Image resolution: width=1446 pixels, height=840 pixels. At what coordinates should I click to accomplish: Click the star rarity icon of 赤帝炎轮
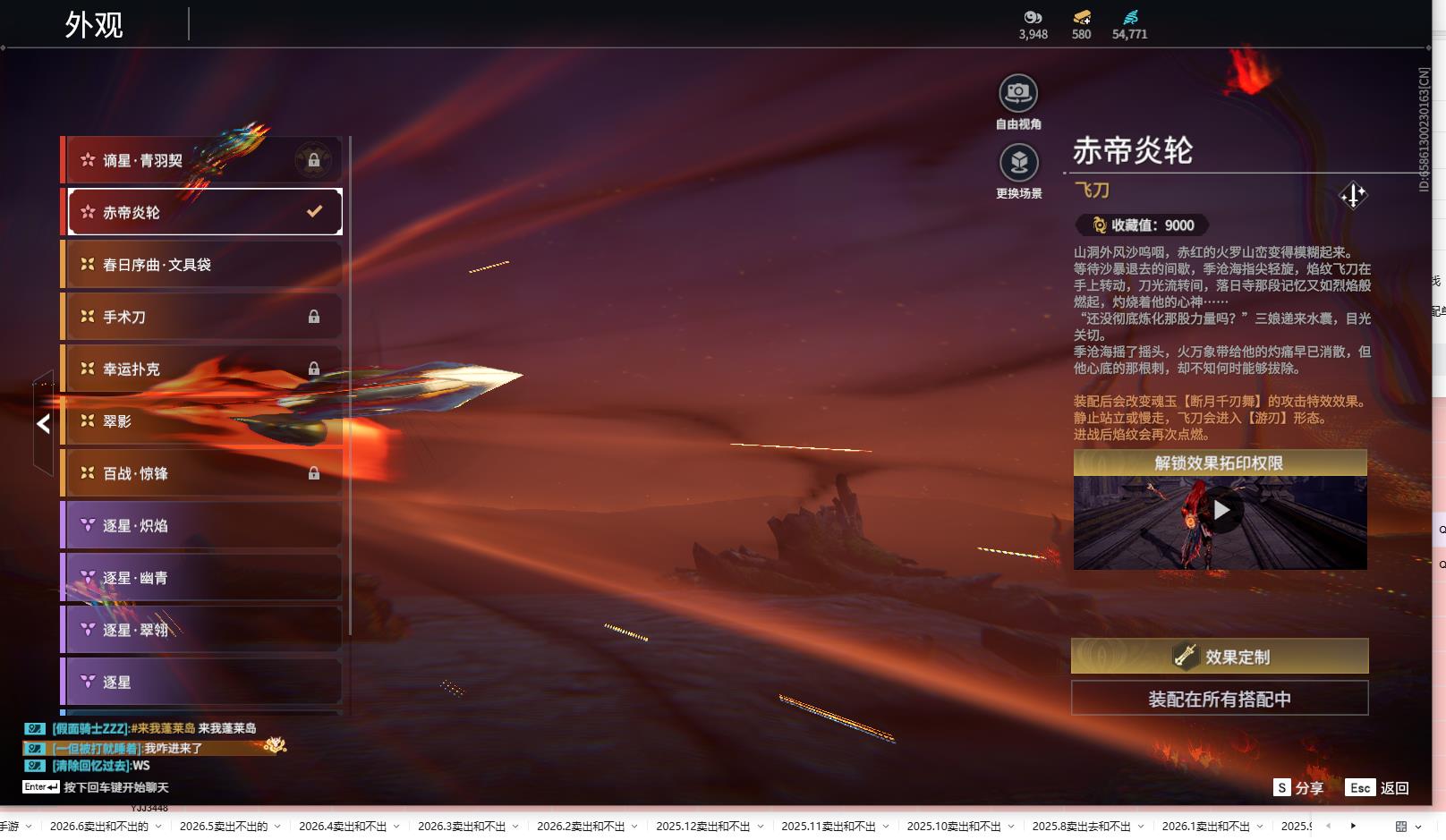click(x=88, y=212)
